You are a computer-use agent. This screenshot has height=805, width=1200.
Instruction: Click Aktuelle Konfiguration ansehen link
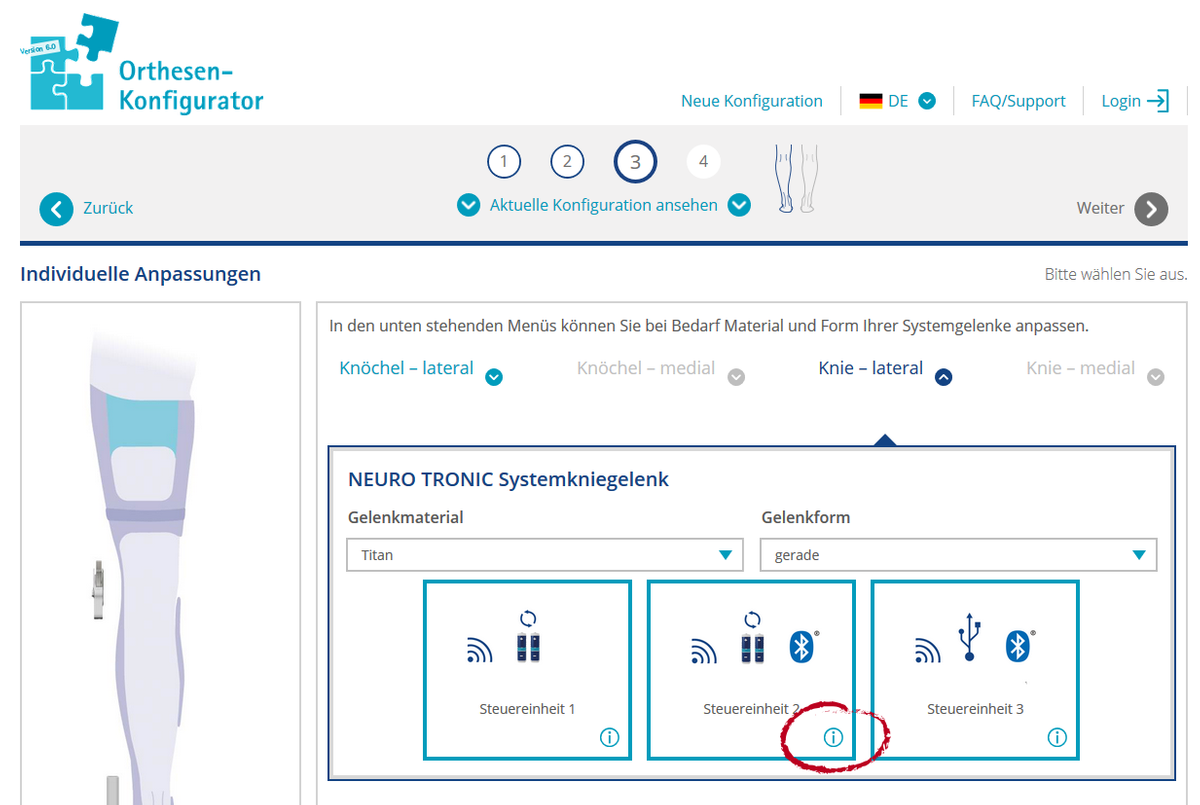point(604,205)
